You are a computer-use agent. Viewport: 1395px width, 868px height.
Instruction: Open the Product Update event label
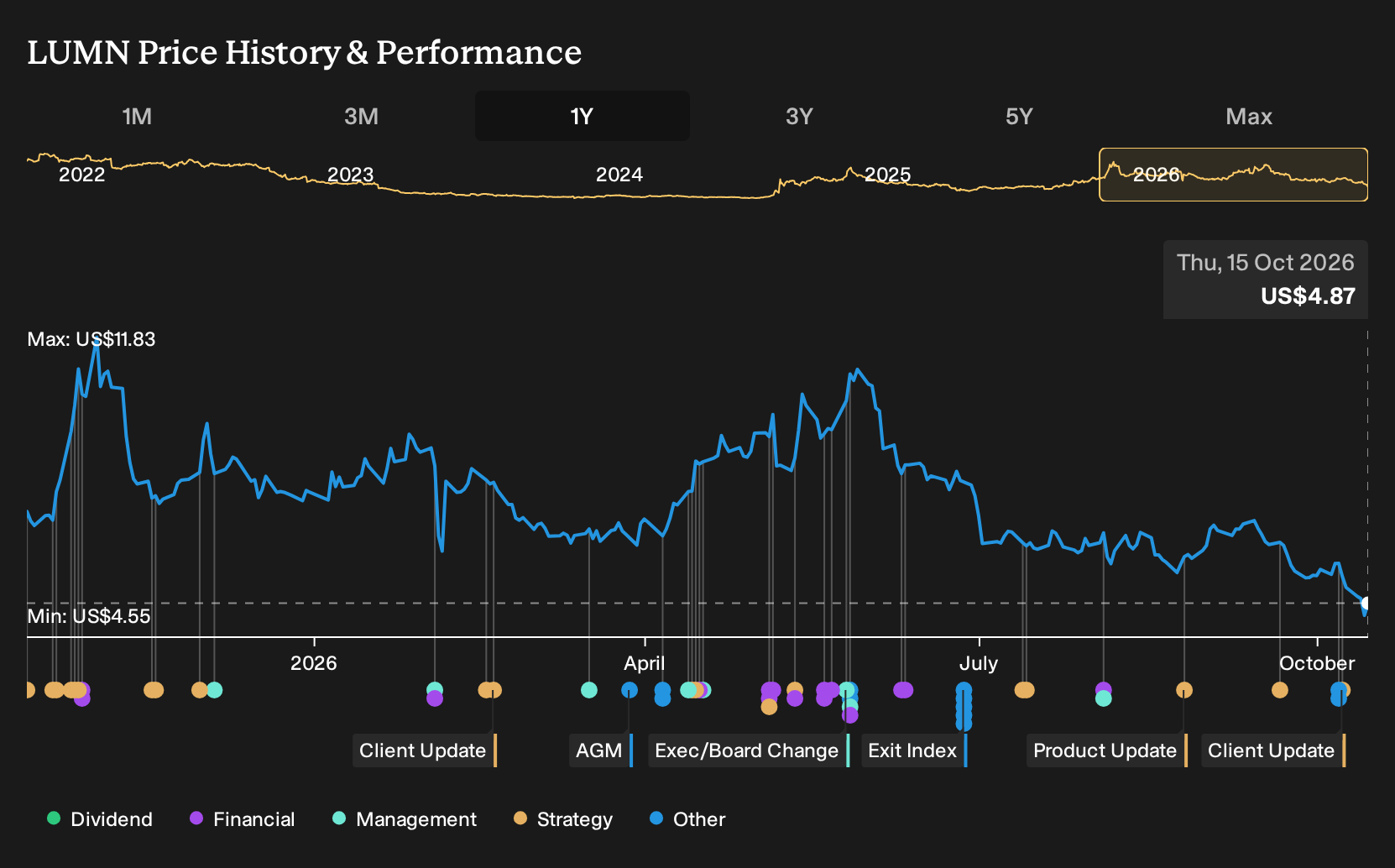click(1106, 750)
